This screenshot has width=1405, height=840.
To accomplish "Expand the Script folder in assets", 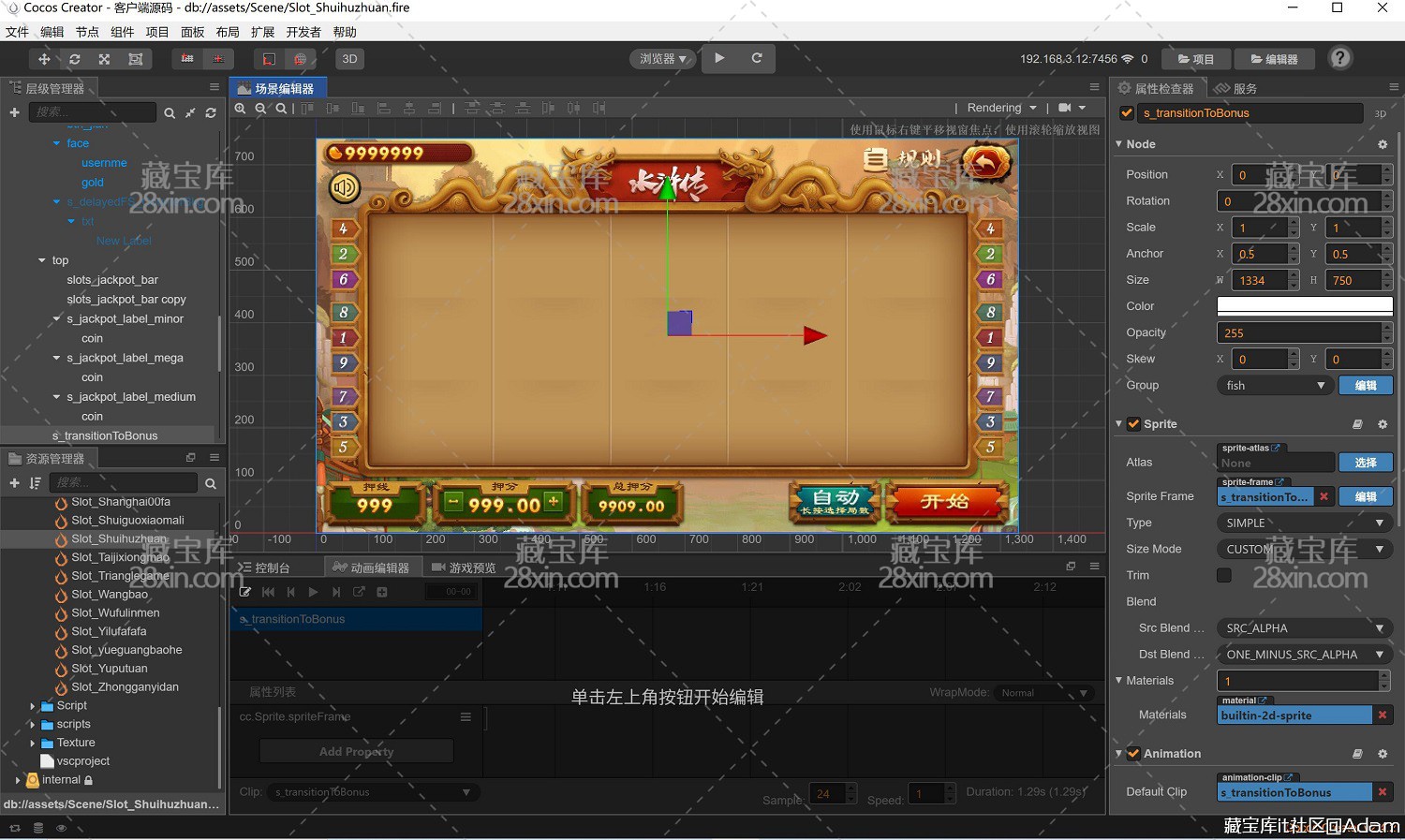I will (x=33, y=706).
